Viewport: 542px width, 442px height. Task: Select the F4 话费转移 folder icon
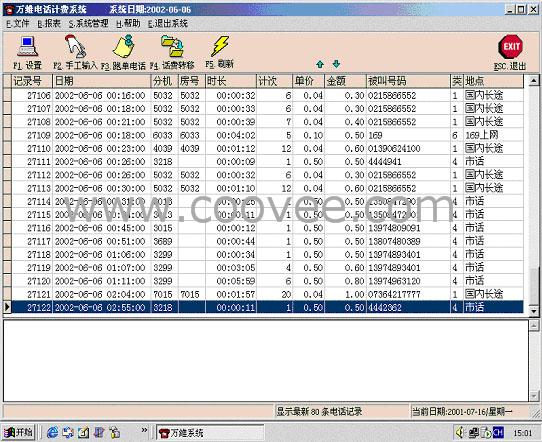click(x=172, y=46)
